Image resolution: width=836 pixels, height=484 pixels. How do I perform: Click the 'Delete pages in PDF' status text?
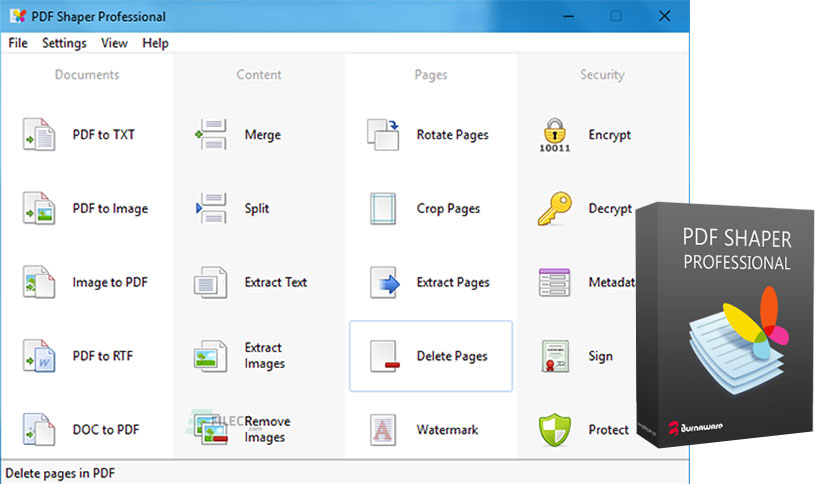(x=60, y=473)
